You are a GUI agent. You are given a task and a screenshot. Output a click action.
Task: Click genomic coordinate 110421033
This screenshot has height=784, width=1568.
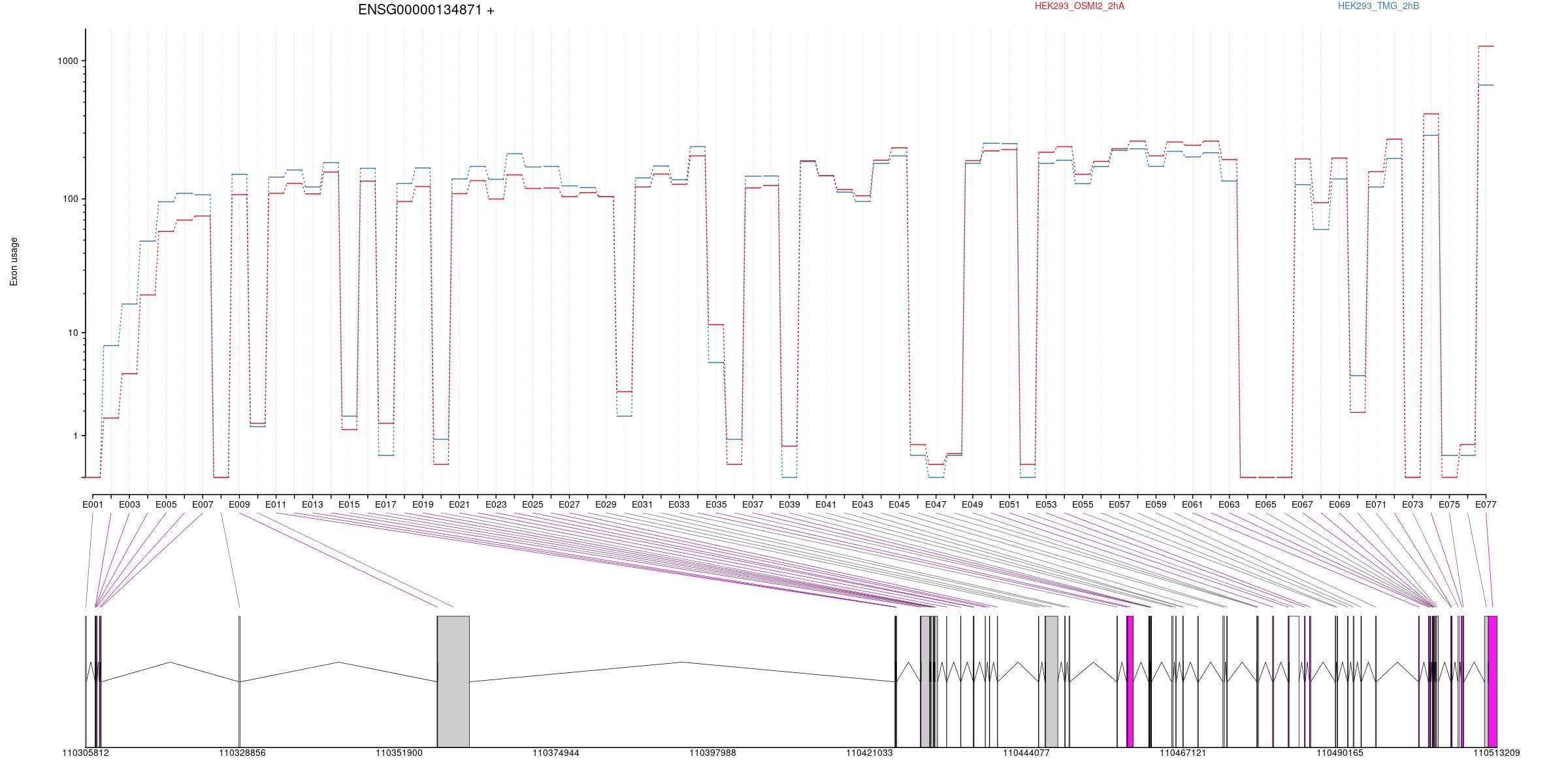pyautogui.click(x=870, y=753)
